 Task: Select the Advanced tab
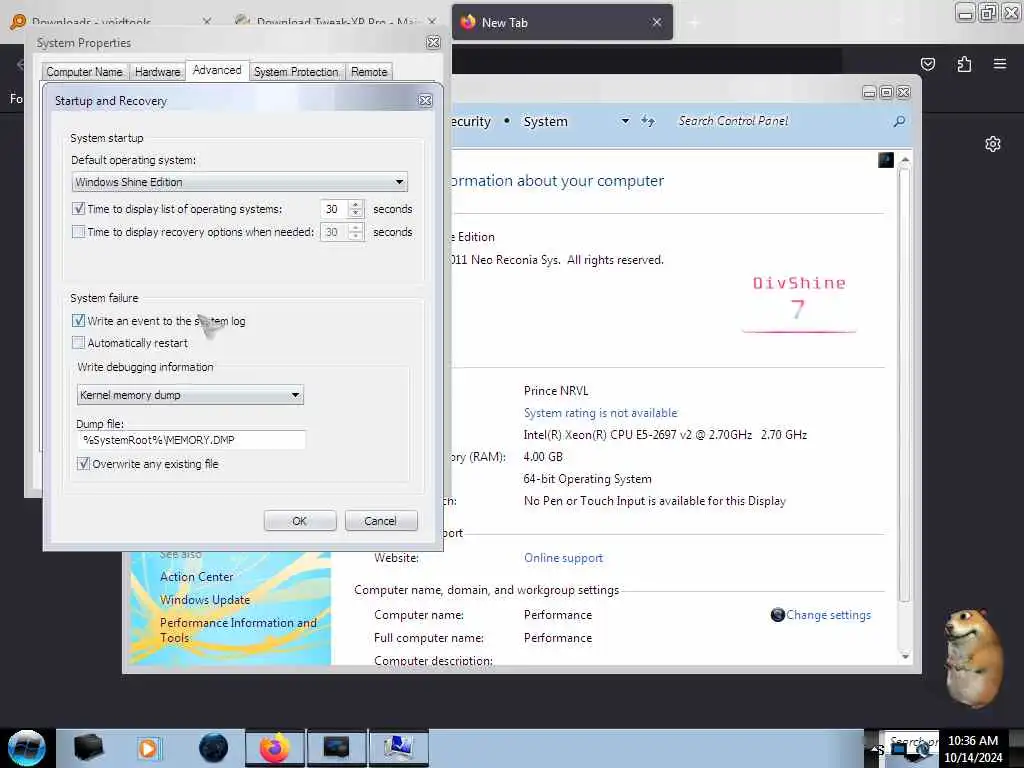[217, 70]
